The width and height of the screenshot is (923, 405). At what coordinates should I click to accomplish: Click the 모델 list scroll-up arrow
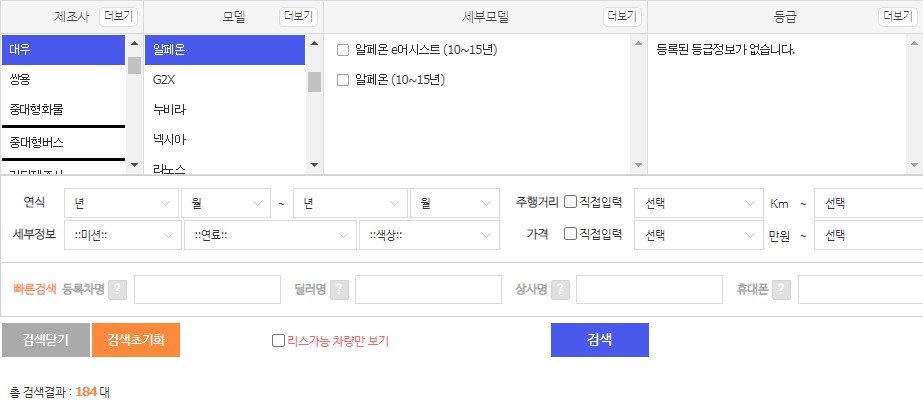click(314, 43)
